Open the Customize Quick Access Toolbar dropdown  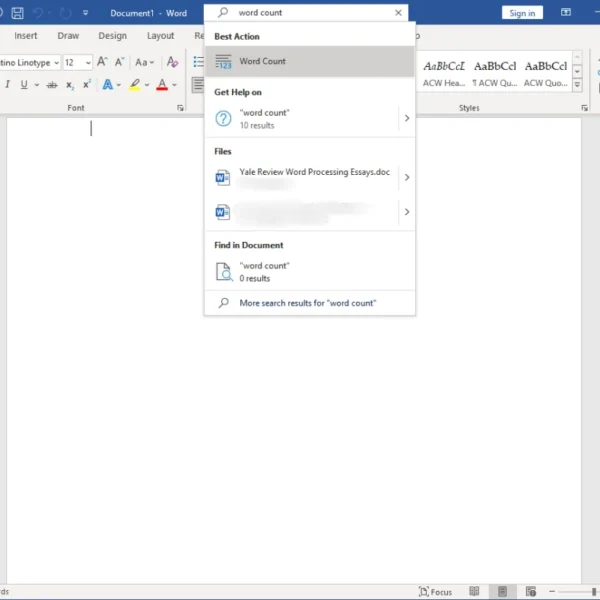(x=85, y=13)
